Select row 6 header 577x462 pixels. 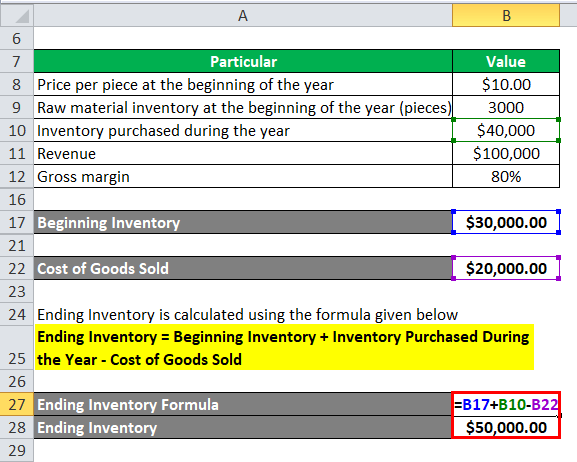[x=17, y=38]
